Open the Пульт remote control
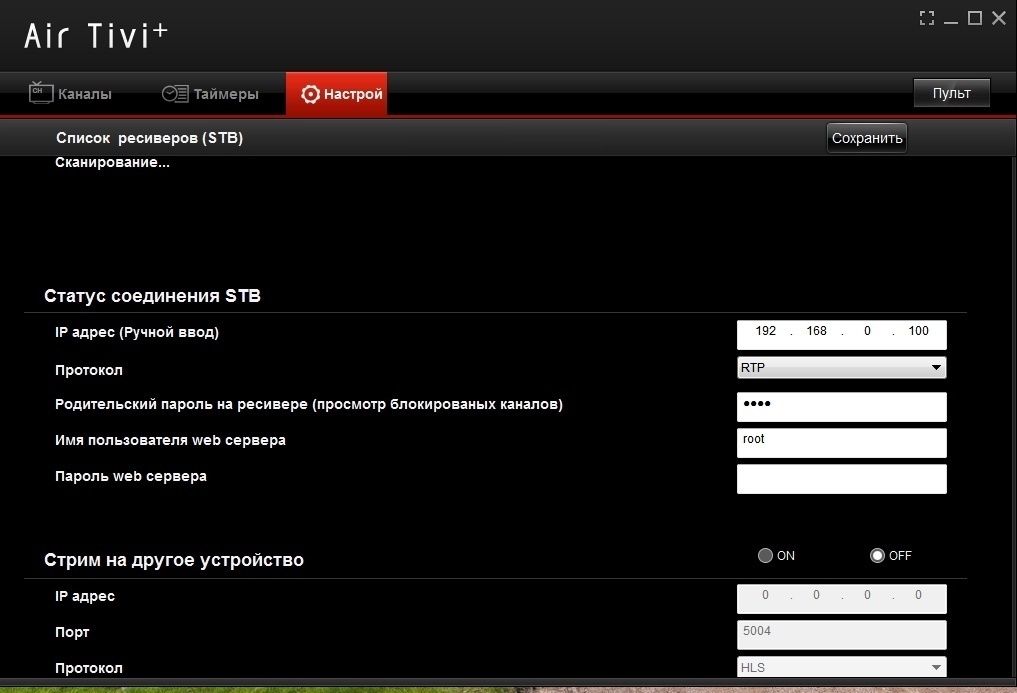The height and width of the screenshot is (693, 1017). pyautogui.click(x=951, y=93)
